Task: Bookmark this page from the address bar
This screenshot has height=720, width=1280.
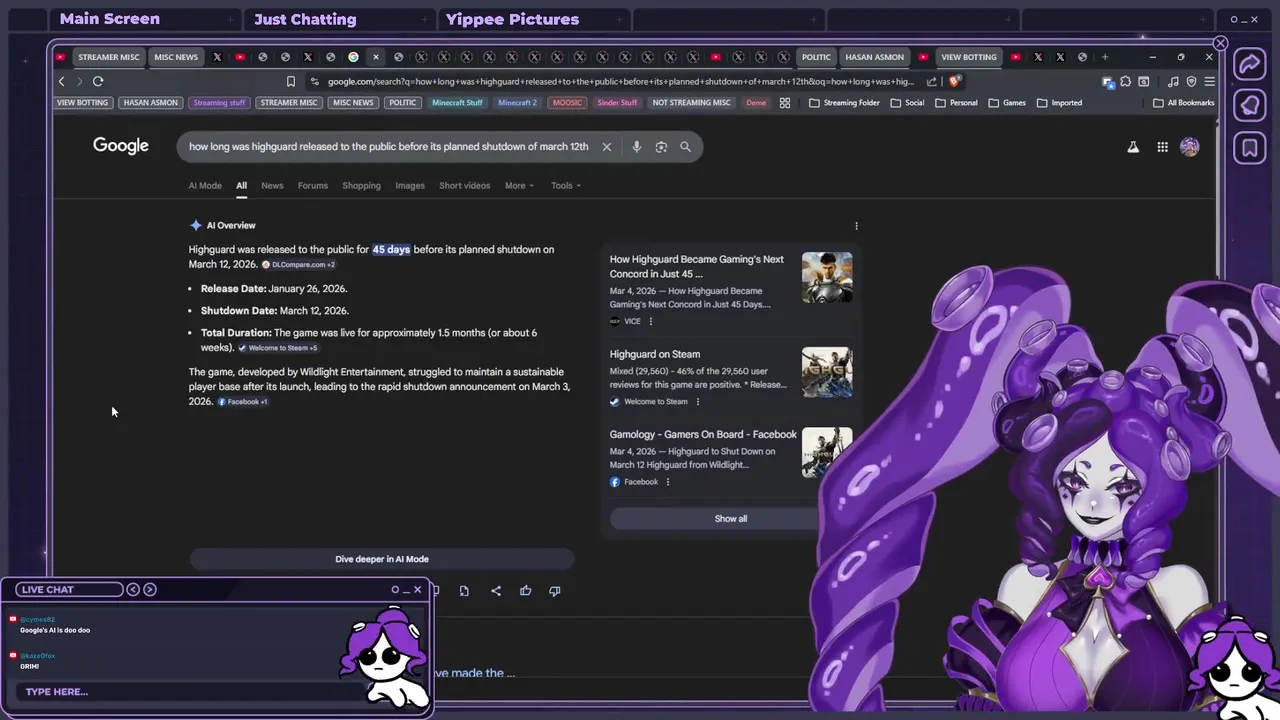Action: pos(291,81)
